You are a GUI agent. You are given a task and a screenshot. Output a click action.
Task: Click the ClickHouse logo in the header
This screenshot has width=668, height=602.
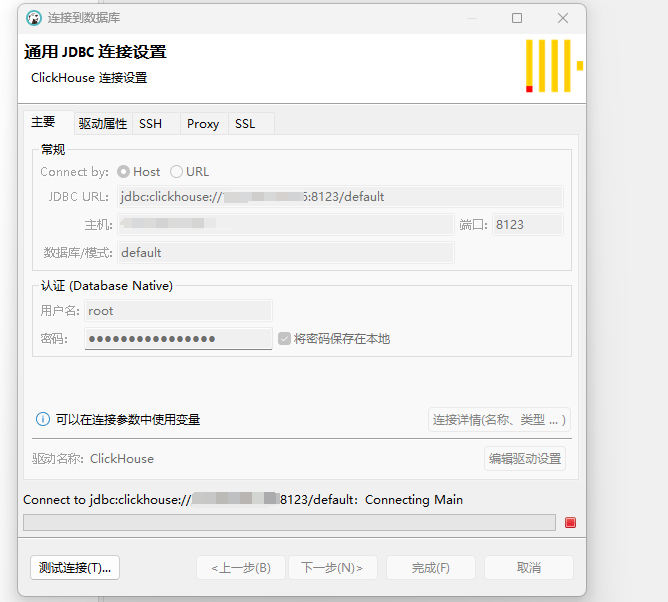coord(554,66)
